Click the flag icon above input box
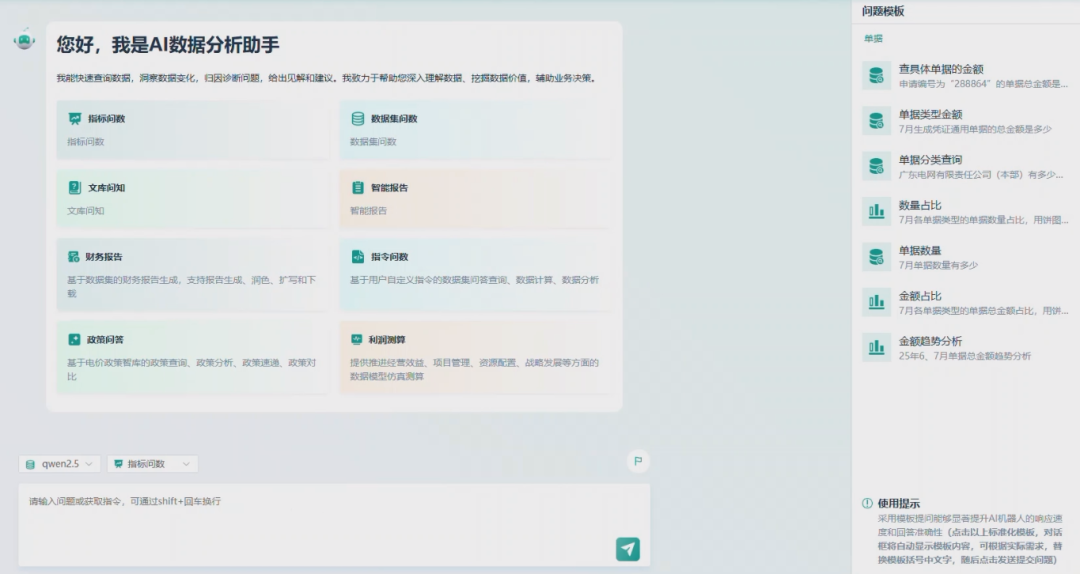 tap(638, 461)
